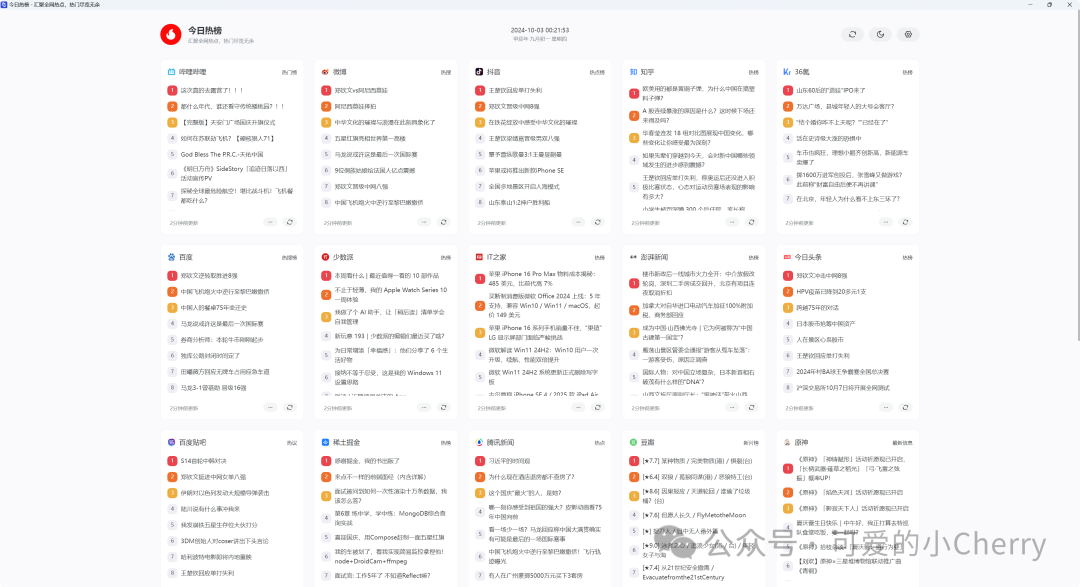Image resolution: width=1080 pixels, height=587 pixels.
Task: Click the 少数派 logo icon
Action: coord(325,257)
